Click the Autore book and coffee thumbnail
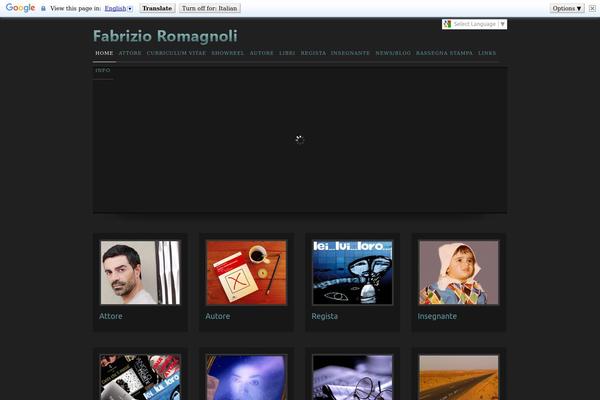The width and height of the screenshot is (600, 400). tap(246, 273)
